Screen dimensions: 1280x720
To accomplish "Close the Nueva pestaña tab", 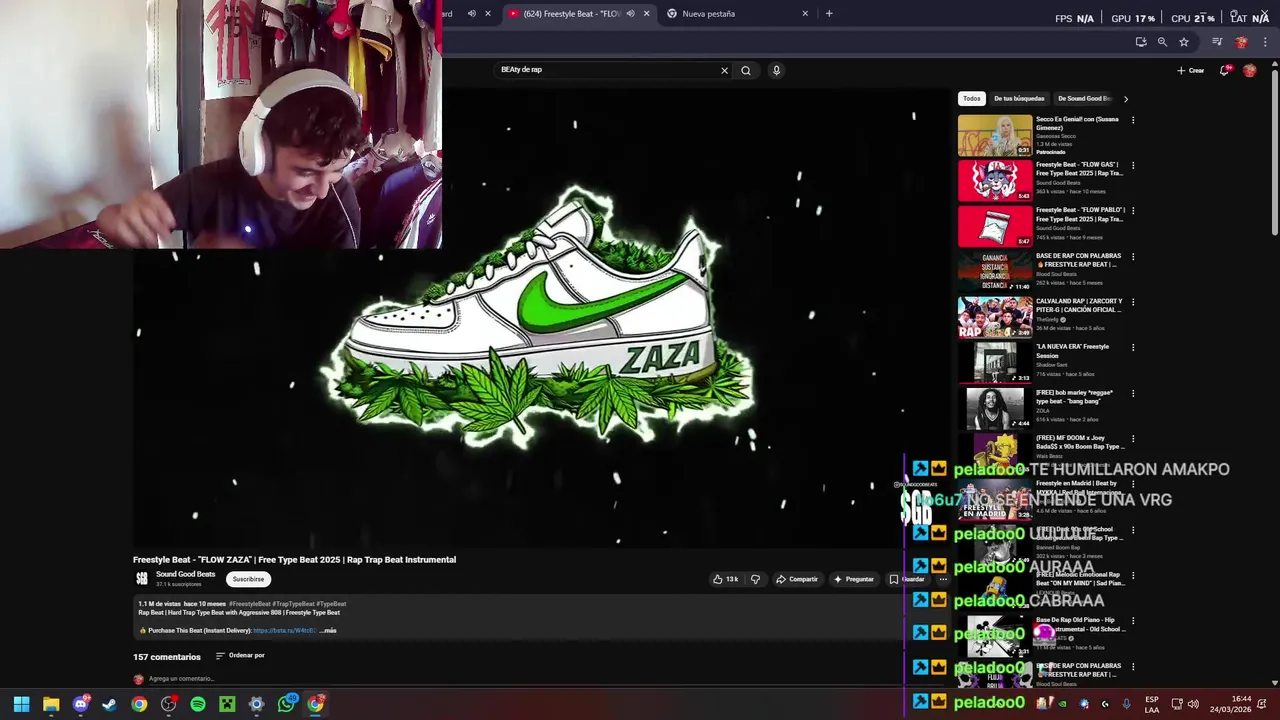I will (x=805, y=14).
